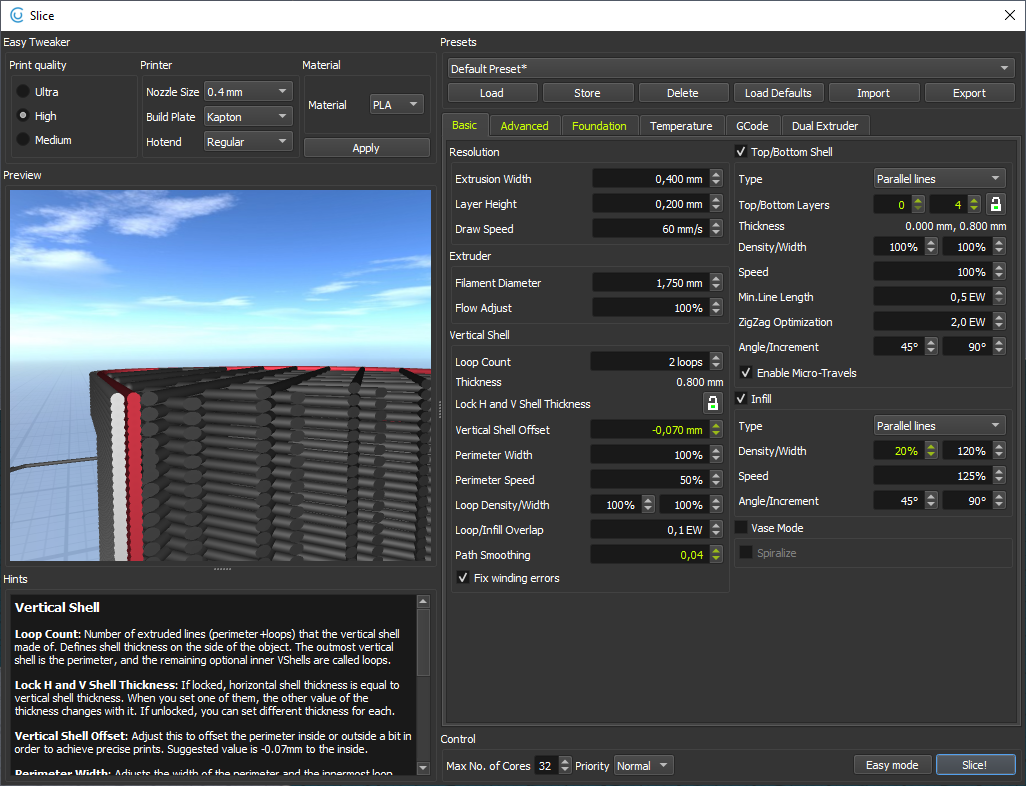Open the Foundation tab
The height and width of the screenshot is (786, 1026).
[x=599, y=126]
